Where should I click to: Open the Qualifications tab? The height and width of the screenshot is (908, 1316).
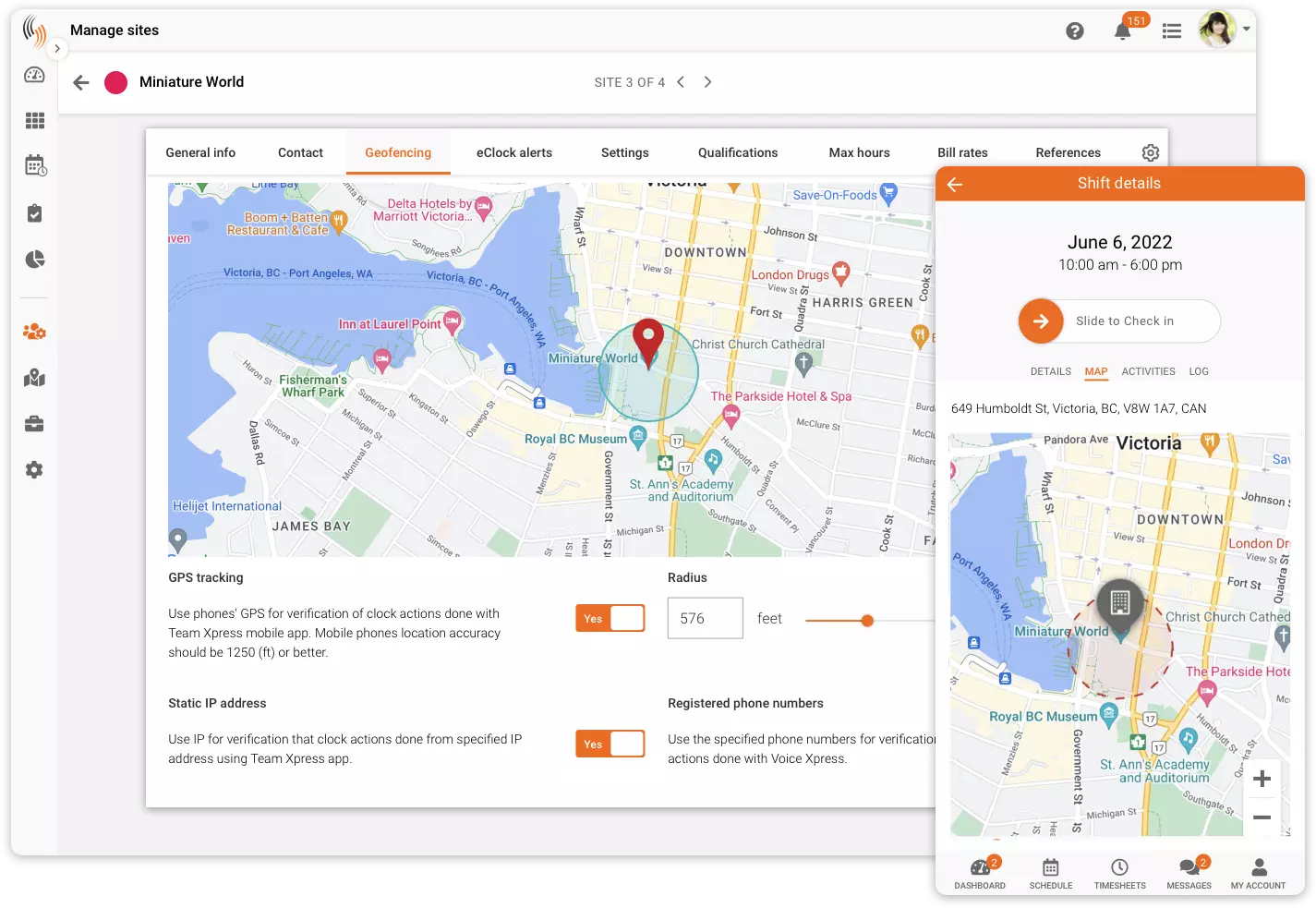(738, 152)
